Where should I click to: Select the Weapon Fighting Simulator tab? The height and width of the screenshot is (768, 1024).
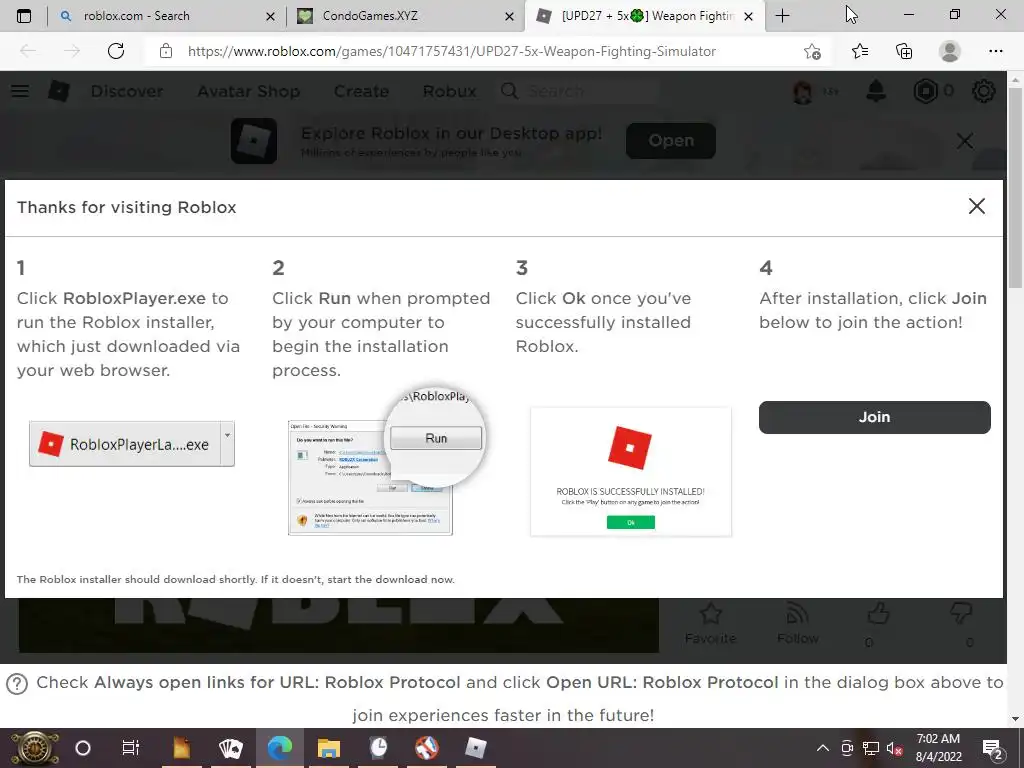click(x=643, y=16)
